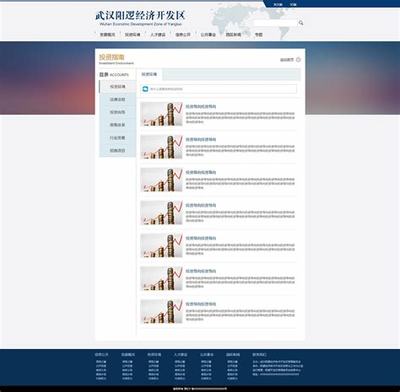Select the second sidebar category item
The width and height of the screenshot is (400, 392).
pyautogui.click(x=118, y=99)
